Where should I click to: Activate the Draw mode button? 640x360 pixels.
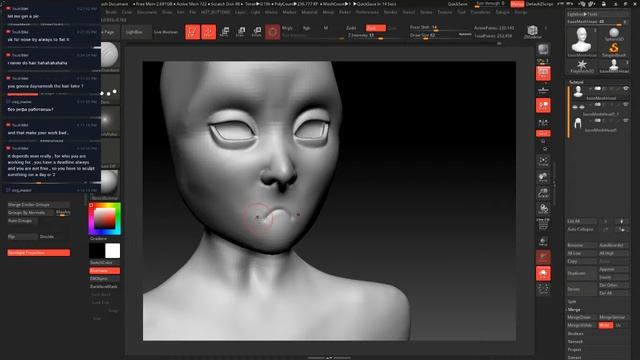coord(209,32)
